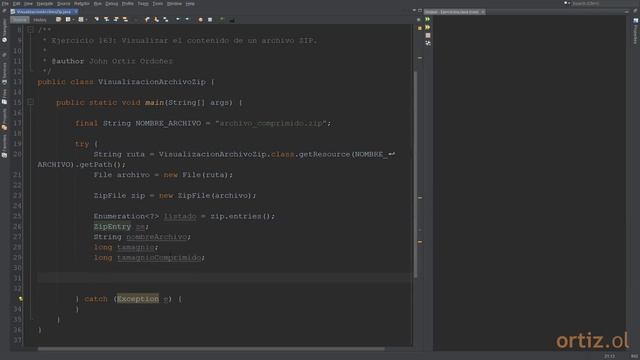Open the Source menu
Image resolution: width=640 pixels, height=360 pixels.
point(64,4)
